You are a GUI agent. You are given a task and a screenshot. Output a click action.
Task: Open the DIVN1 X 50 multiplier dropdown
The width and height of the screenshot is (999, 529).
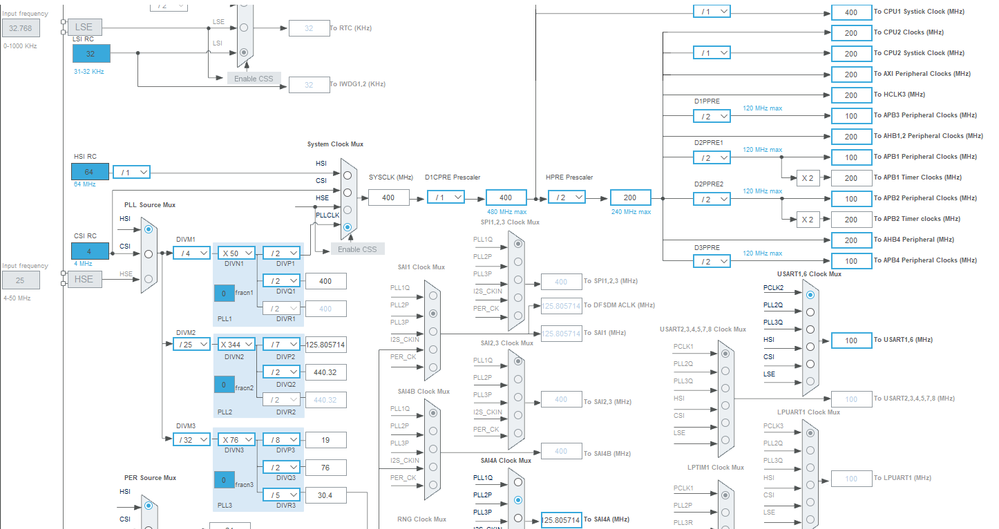coord(236,253)
